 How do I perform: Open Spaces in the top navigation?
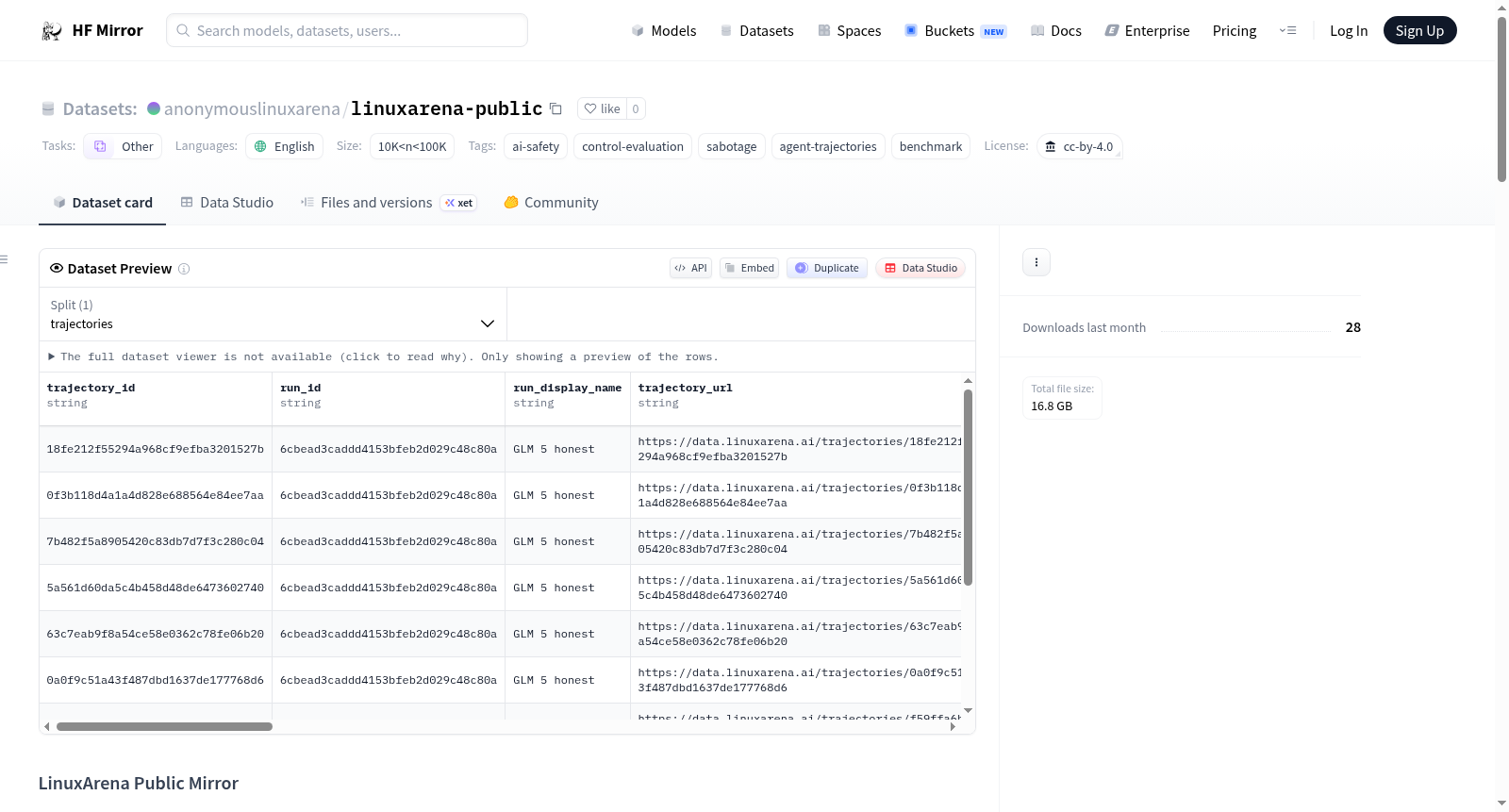pyautogui.click(x=849, y=31)
